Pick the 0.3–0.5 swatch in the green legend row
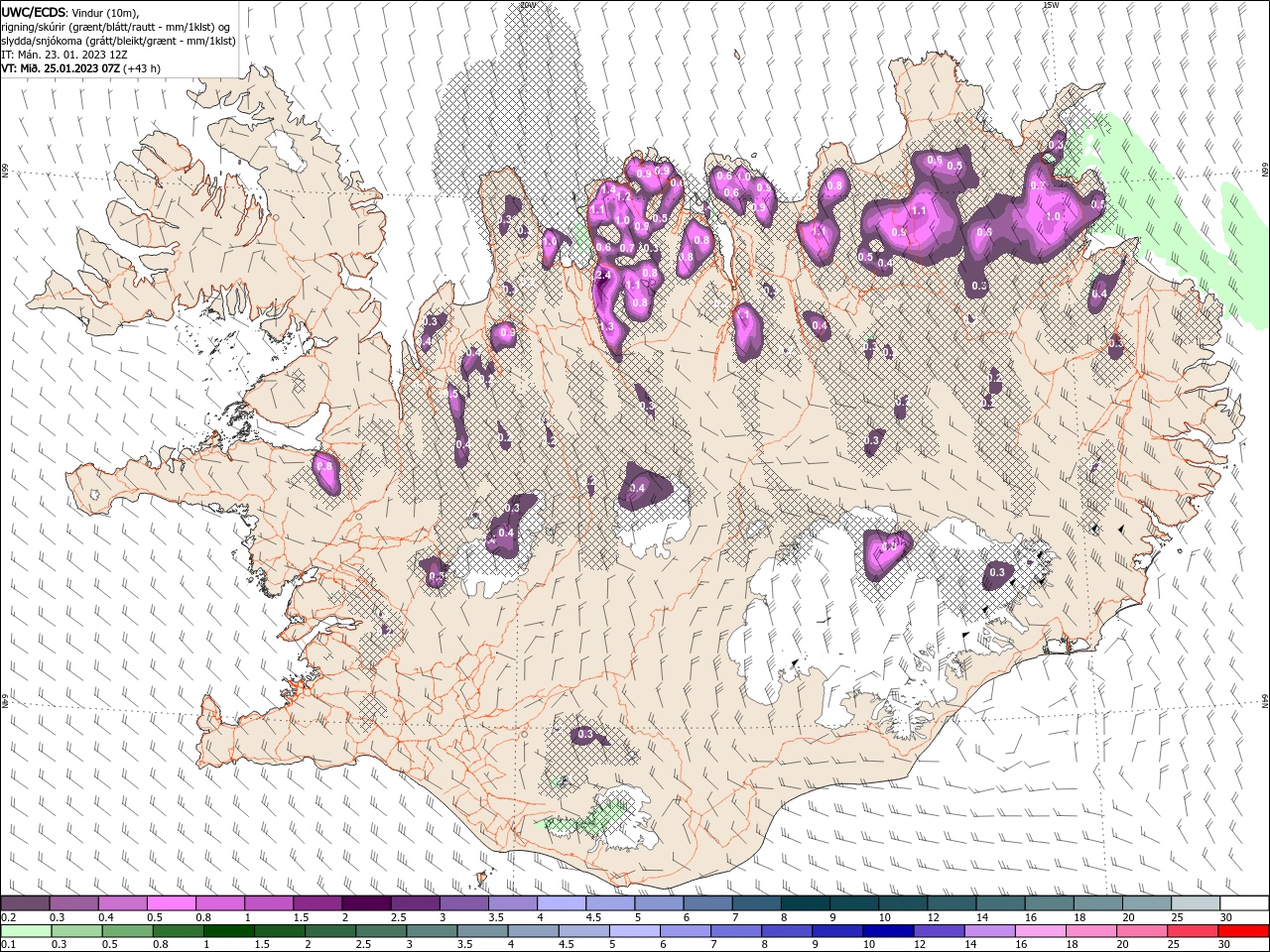Viewport: 1270px width, 952px height. (75, 931)
